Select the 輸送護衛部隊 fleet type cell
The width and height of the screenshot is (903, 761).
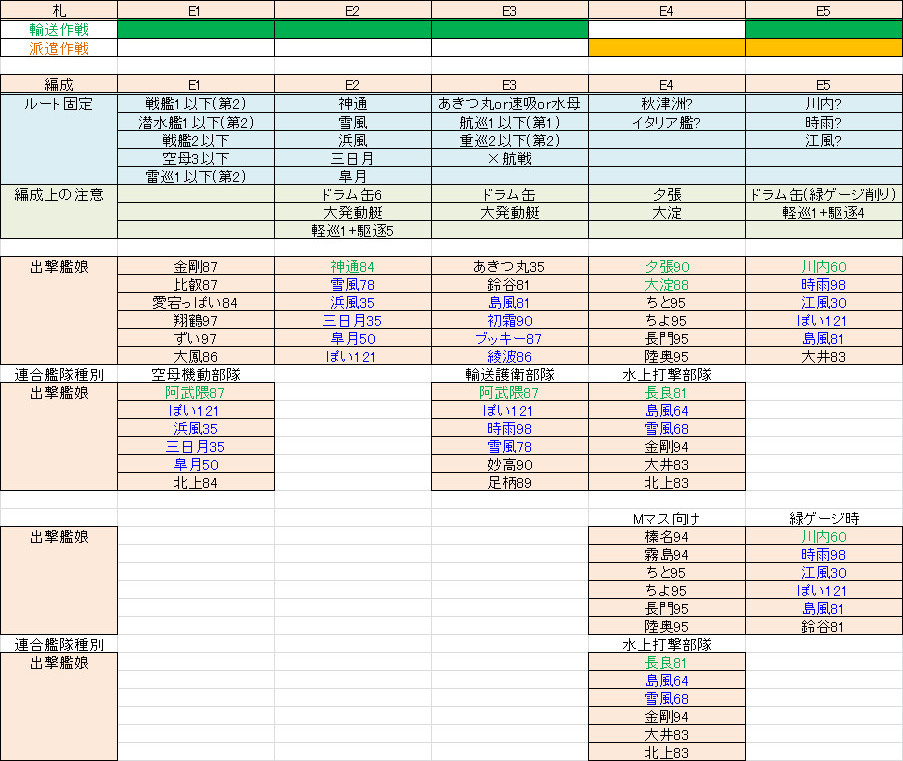point(510,374)
